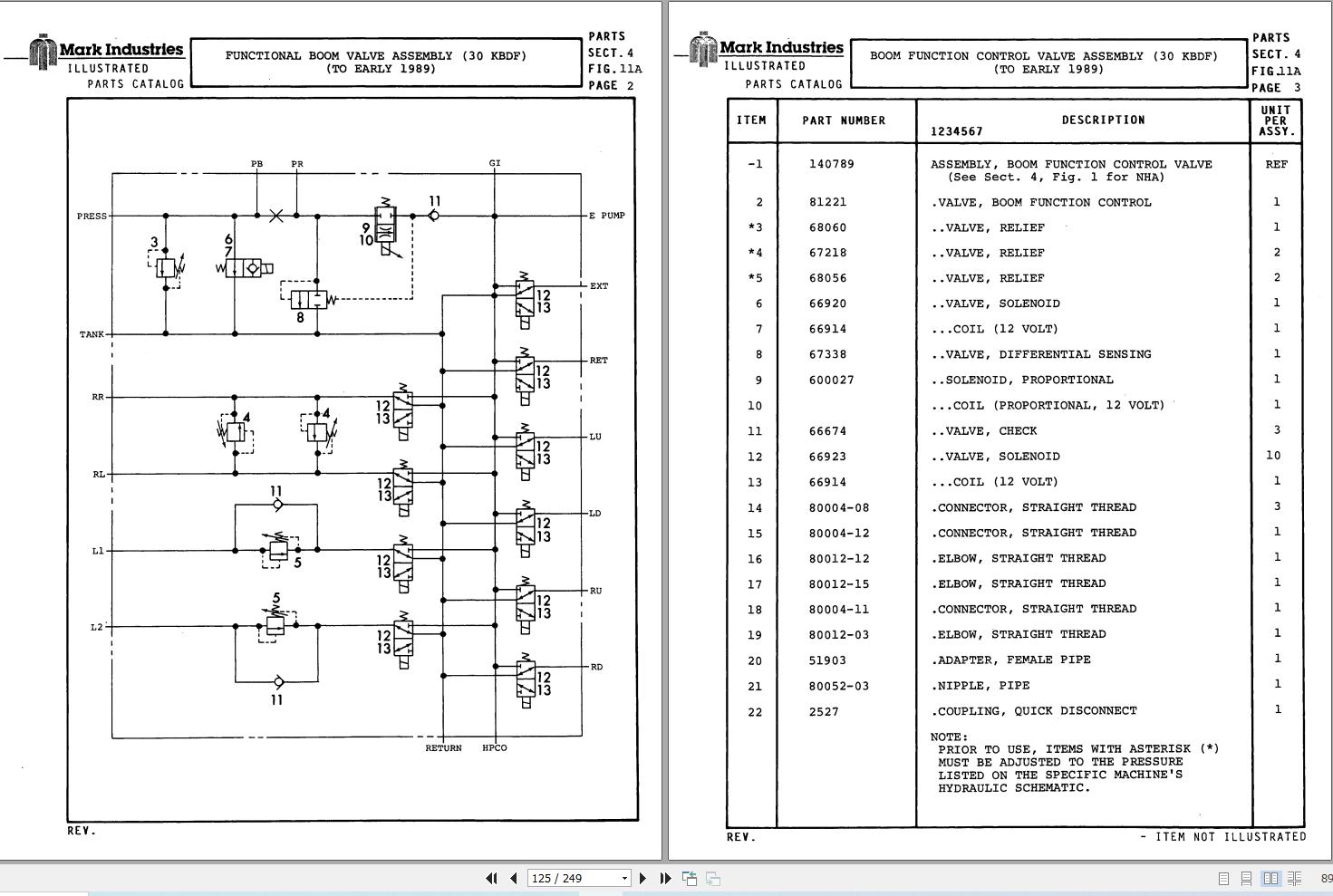
Task: Switch to single page view
Action: coord(1223,878)
